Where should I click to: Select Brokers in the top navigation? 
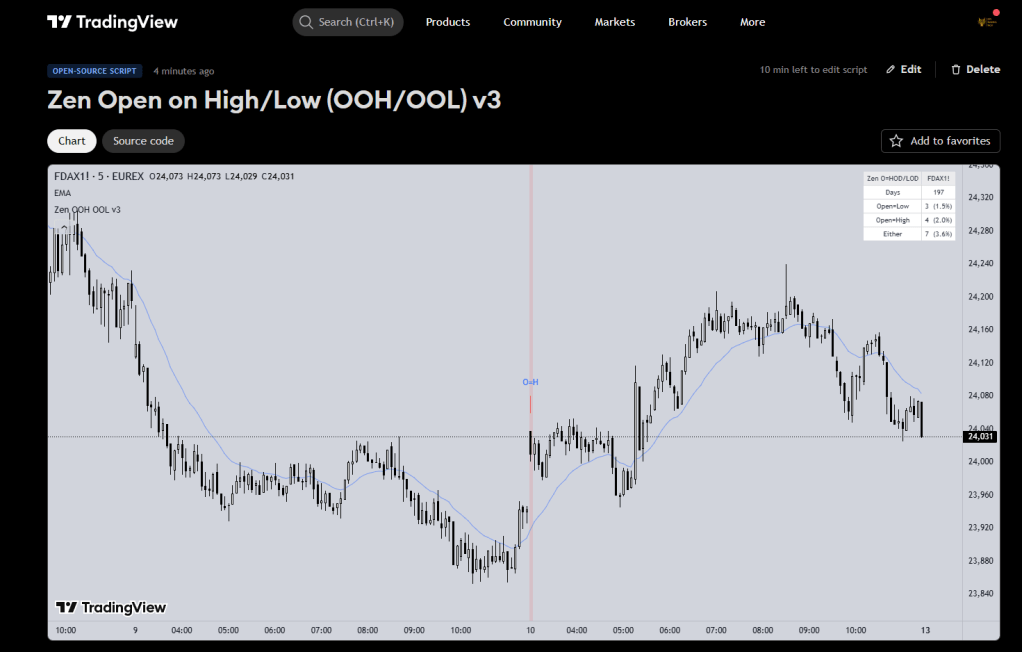tap(687, 22)
